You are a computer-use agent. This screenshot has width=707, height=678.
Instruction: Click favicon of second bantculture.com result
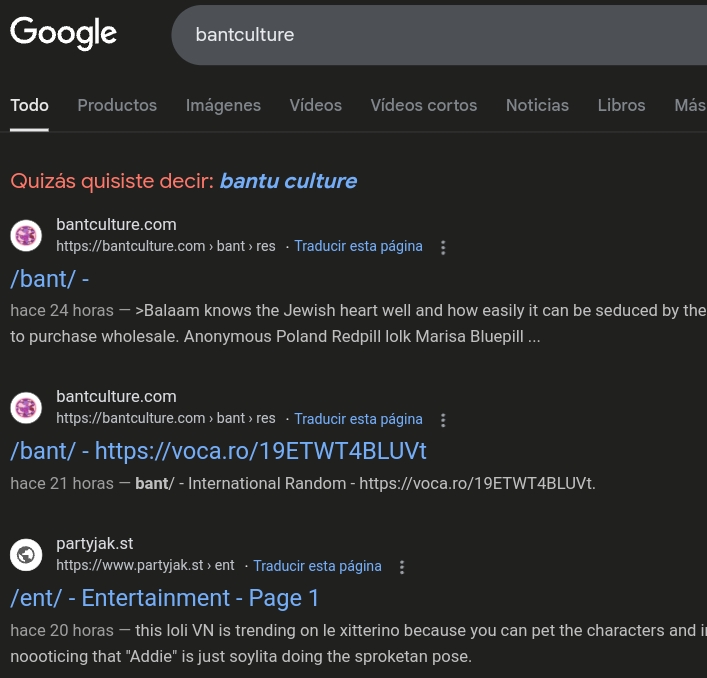click(x=26, y=408)
